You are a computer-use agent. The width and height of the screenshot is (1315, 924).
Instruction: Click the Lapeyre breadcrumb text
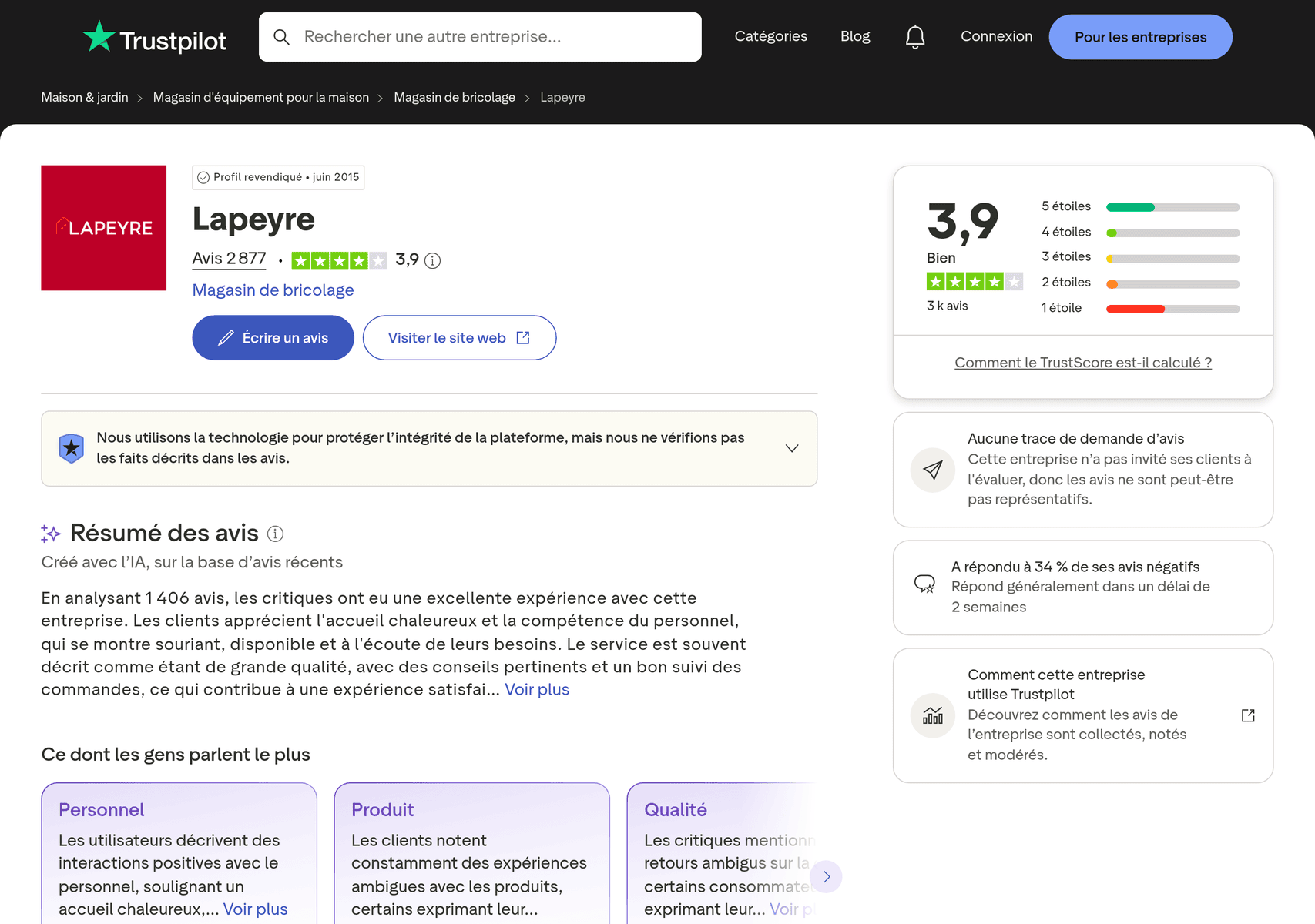tap(562, 97)
